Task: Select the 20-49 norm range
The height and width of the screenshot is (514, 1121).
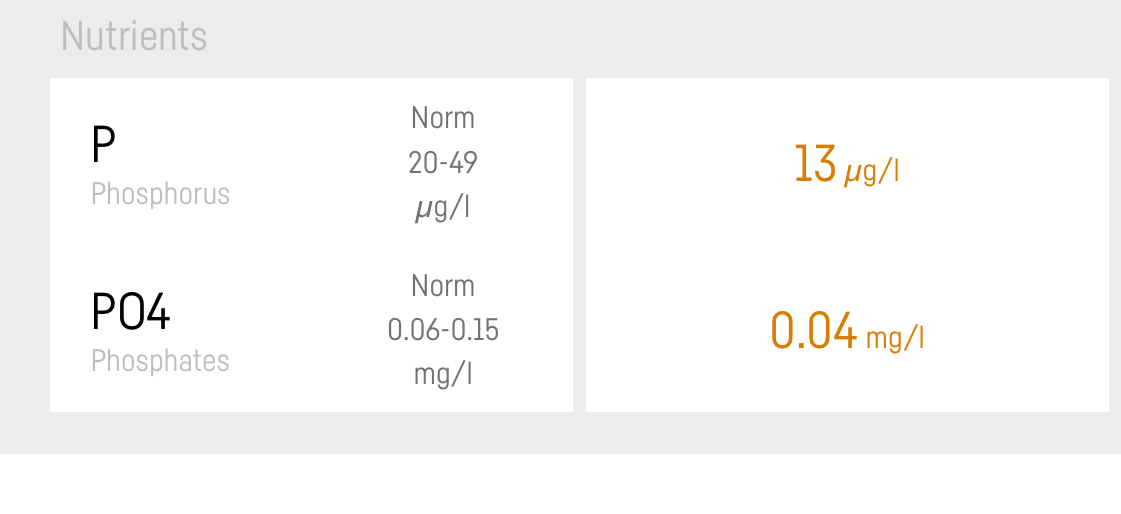Action: (443, 164)
